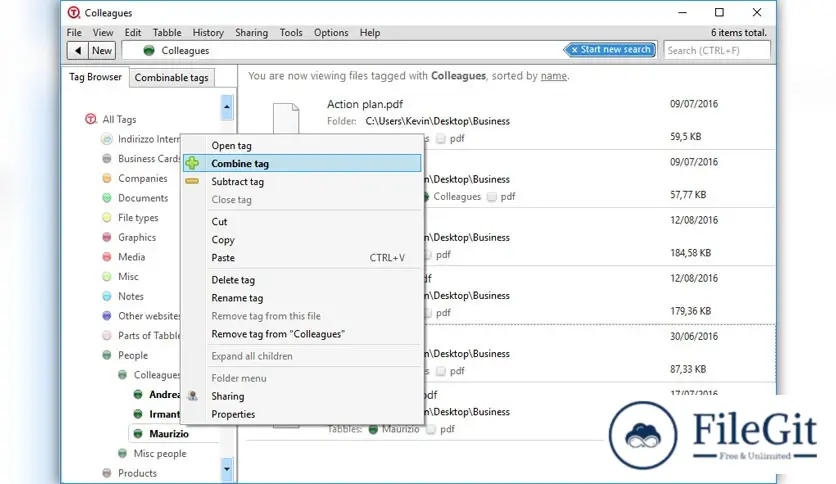The width and height of the screenshot is (836, 484).
Task: Click the Products tag icon
Action: [107, 473]
